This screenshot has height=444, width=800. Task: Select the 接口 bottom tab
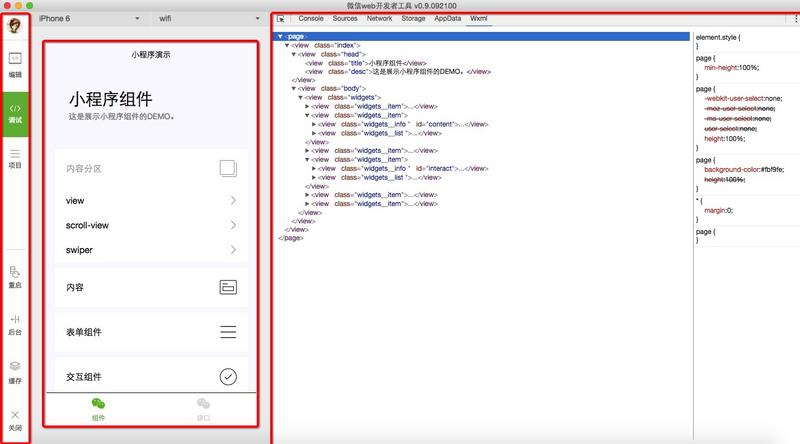point(203,409)
